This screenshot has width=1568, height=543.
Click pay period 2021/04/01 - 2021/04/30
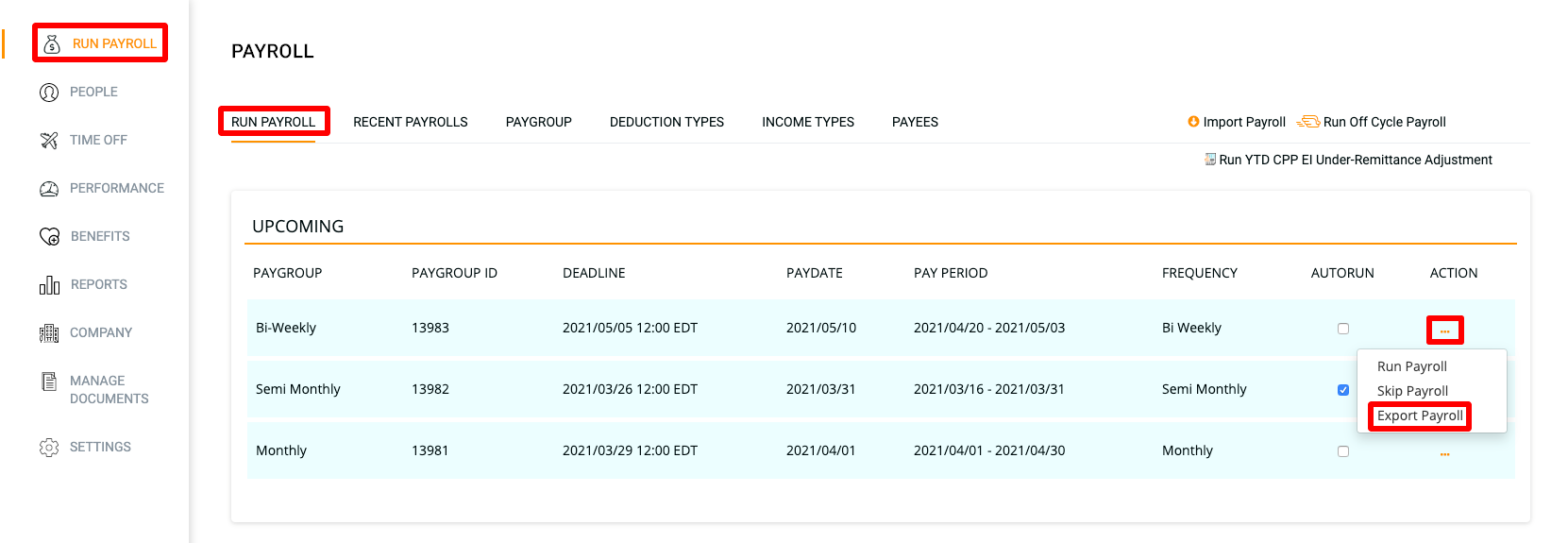click(x=989, y=450)
